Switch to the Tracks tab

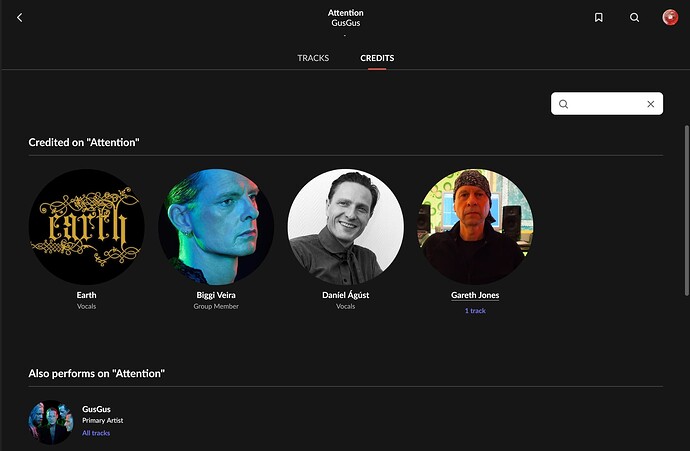(x=313, y=58)
